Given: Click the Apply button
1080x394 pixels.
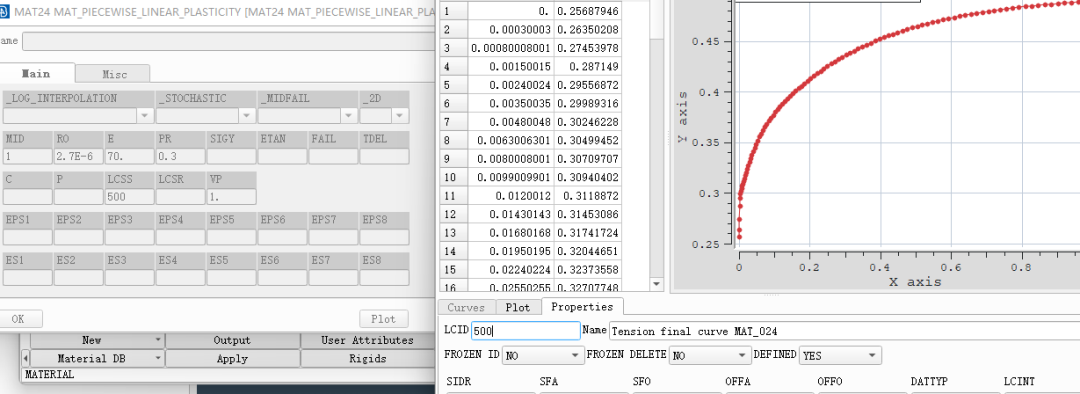Looking at the screenshot, I should [x=232, y=359].
